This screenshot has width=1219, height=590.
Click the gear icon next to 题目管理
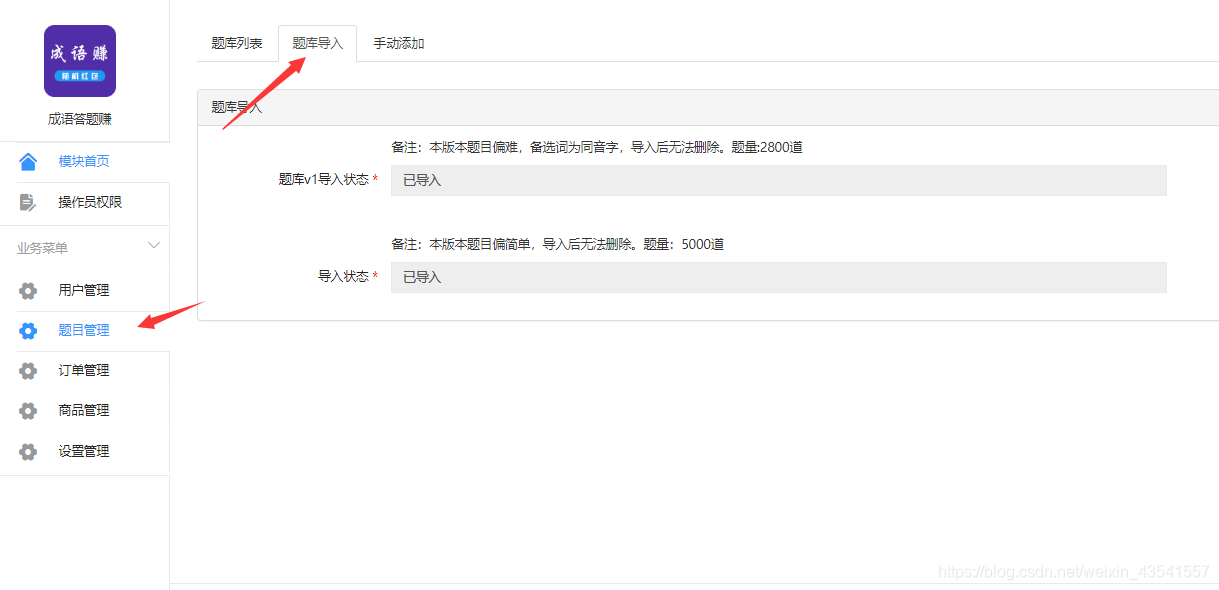[x=27, y=330]
